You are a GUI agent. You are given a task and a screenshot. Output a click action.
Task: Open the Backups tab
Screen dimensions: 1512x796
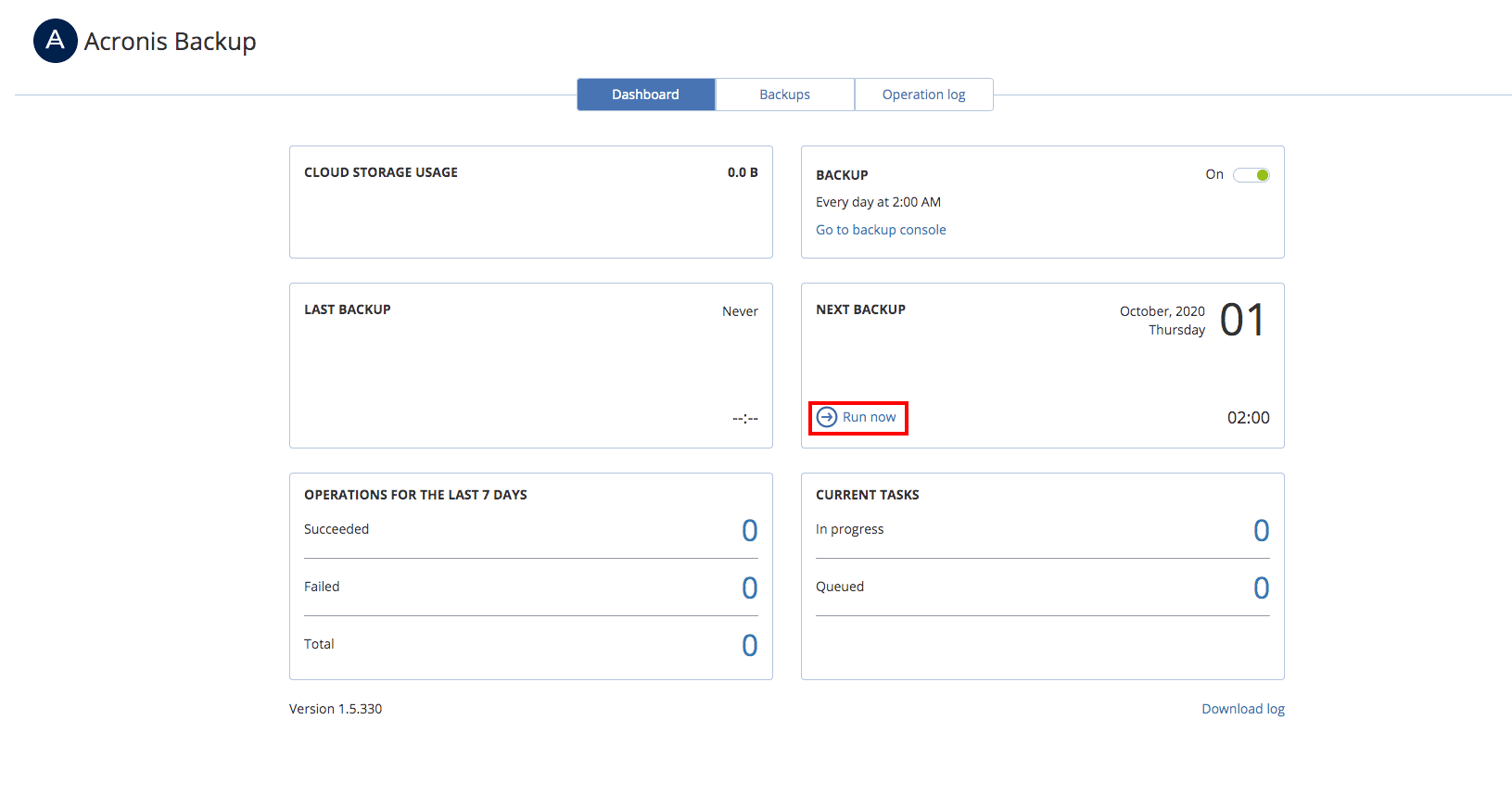click(785, 95)
